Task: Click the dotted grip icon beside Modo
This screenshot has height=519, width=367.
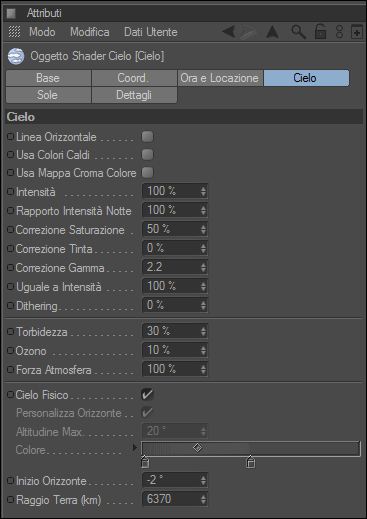Action: coord(14,32)
